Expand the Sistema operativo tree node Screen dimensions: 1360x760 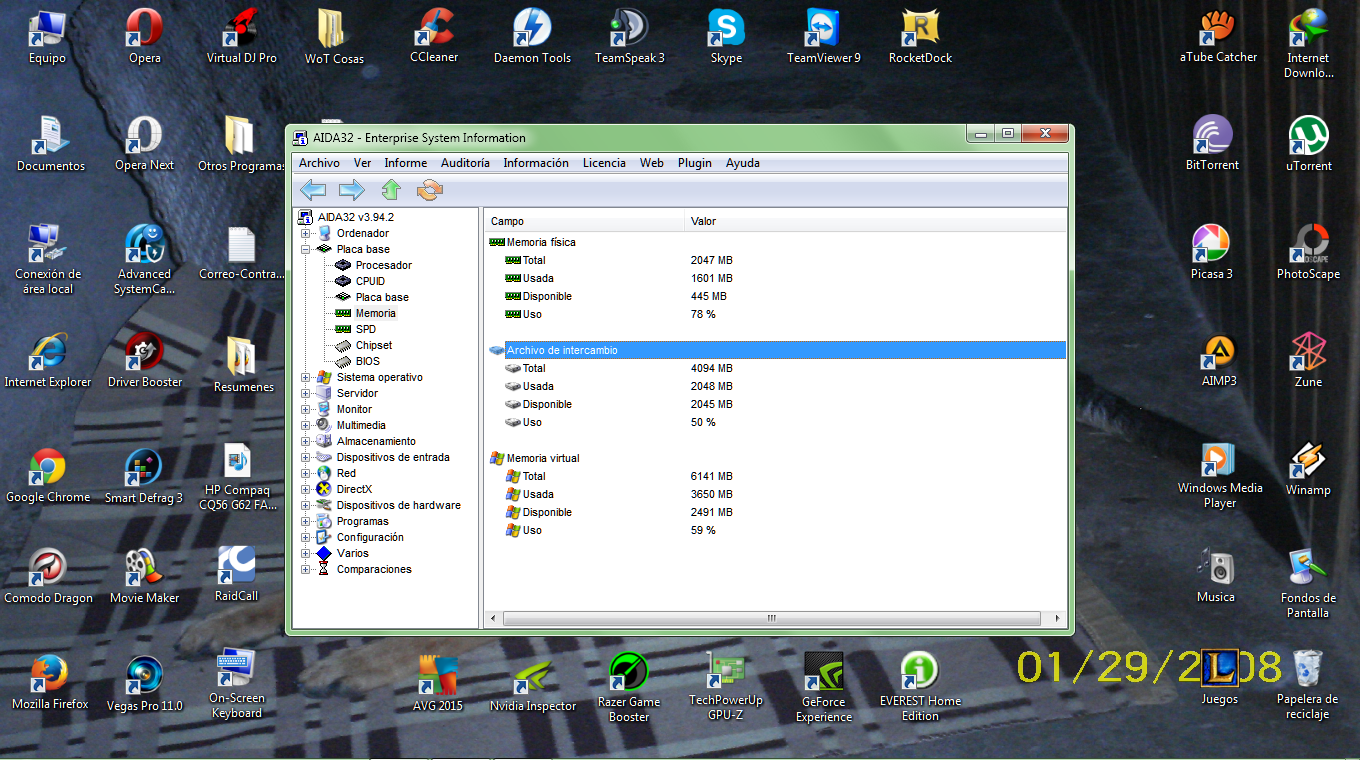click(x=306, y=377)
